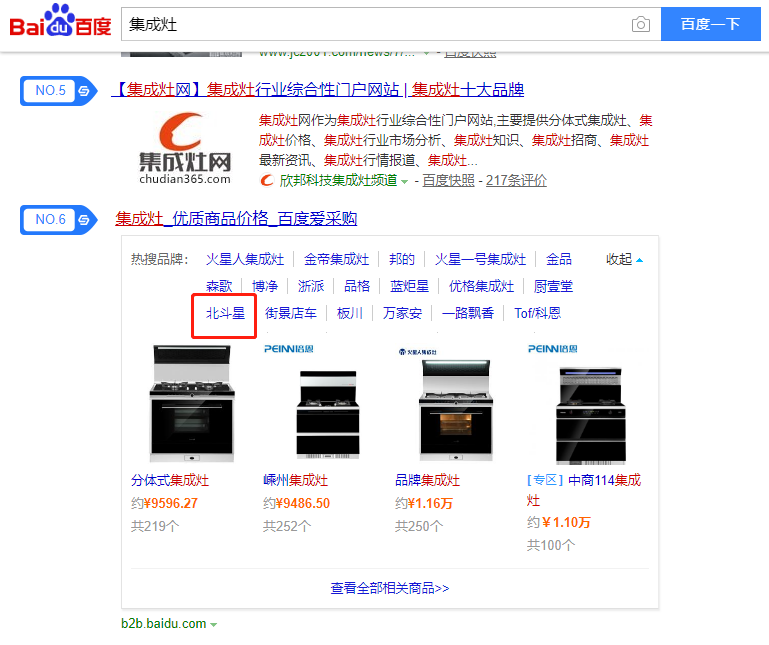Click the 分体式集成灶 product title

pyautogui.click(x=170, y=480)
